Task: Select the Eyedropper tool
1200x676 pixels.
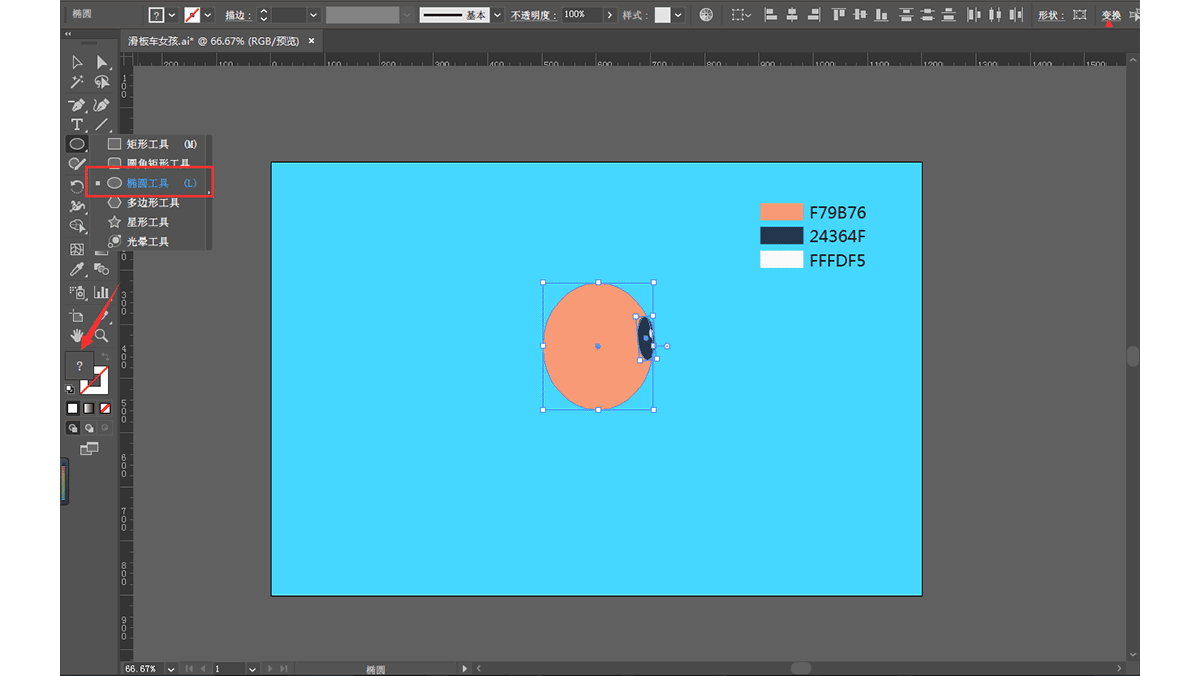Action: click(x=77, y=270)
